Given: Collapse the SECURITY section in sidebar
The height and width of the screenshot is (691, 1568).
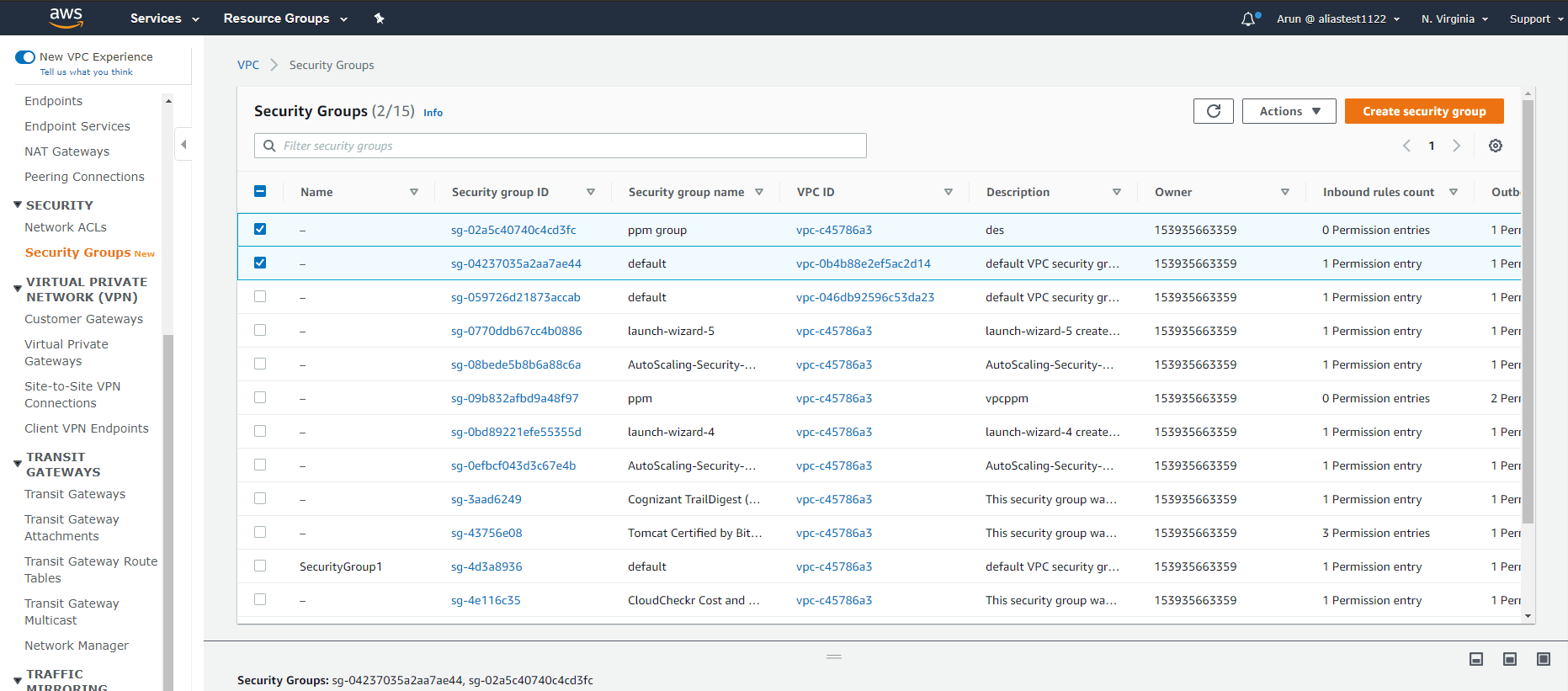Looking at the screenshot, I should click(x=18, y=205).
